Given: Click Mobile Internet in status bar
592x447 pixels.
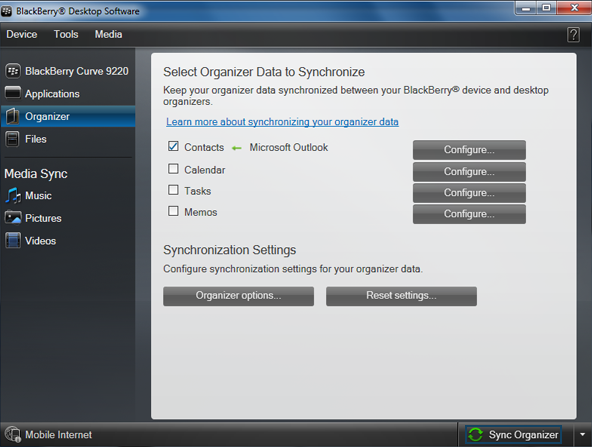Looking at the screenshot, I should (x=59, y=435).
